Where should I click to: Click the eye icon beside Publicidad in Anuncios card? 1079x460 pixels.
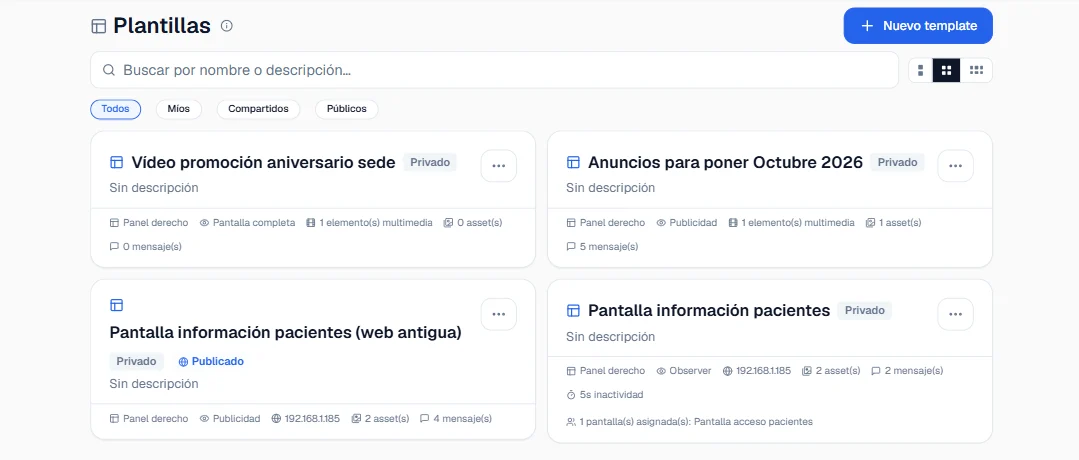[661, 223]
